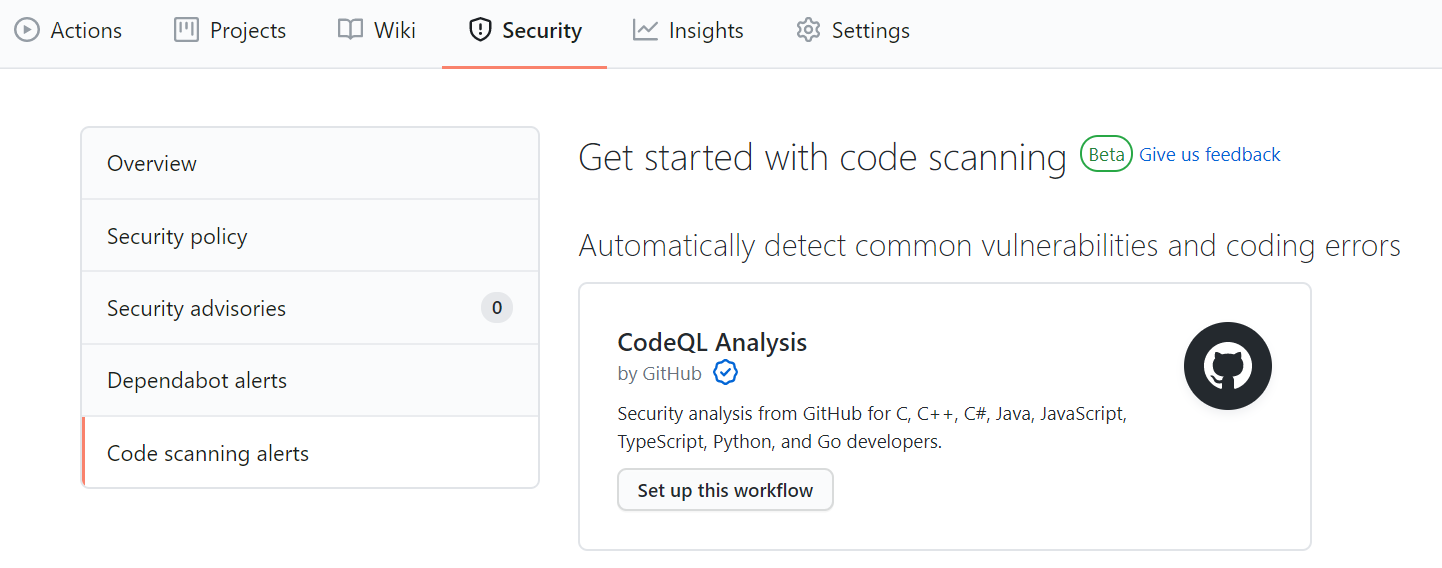The height and width of the screenshot is (568, 1442).
Task: Click the Set up this workflow button
Action: [x=725, y=490]
